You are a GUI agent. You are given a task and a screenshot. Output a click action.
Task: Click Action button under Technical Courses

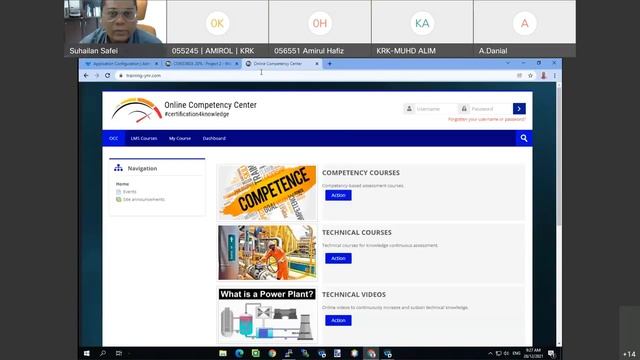[x=338, y=258]
